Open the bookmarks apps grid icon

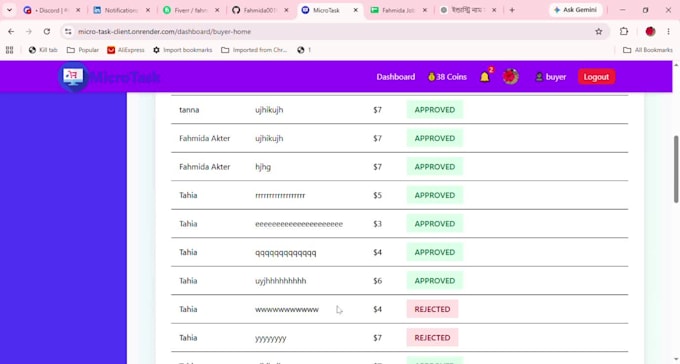coord(10,50)
